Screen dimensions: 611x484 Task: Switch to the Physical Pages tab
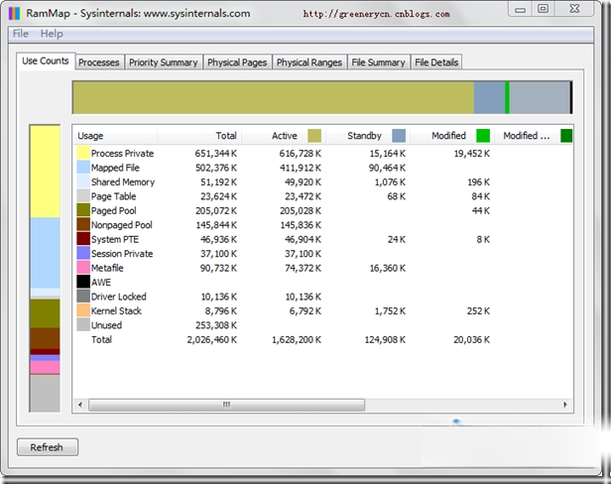coord(237,62)
